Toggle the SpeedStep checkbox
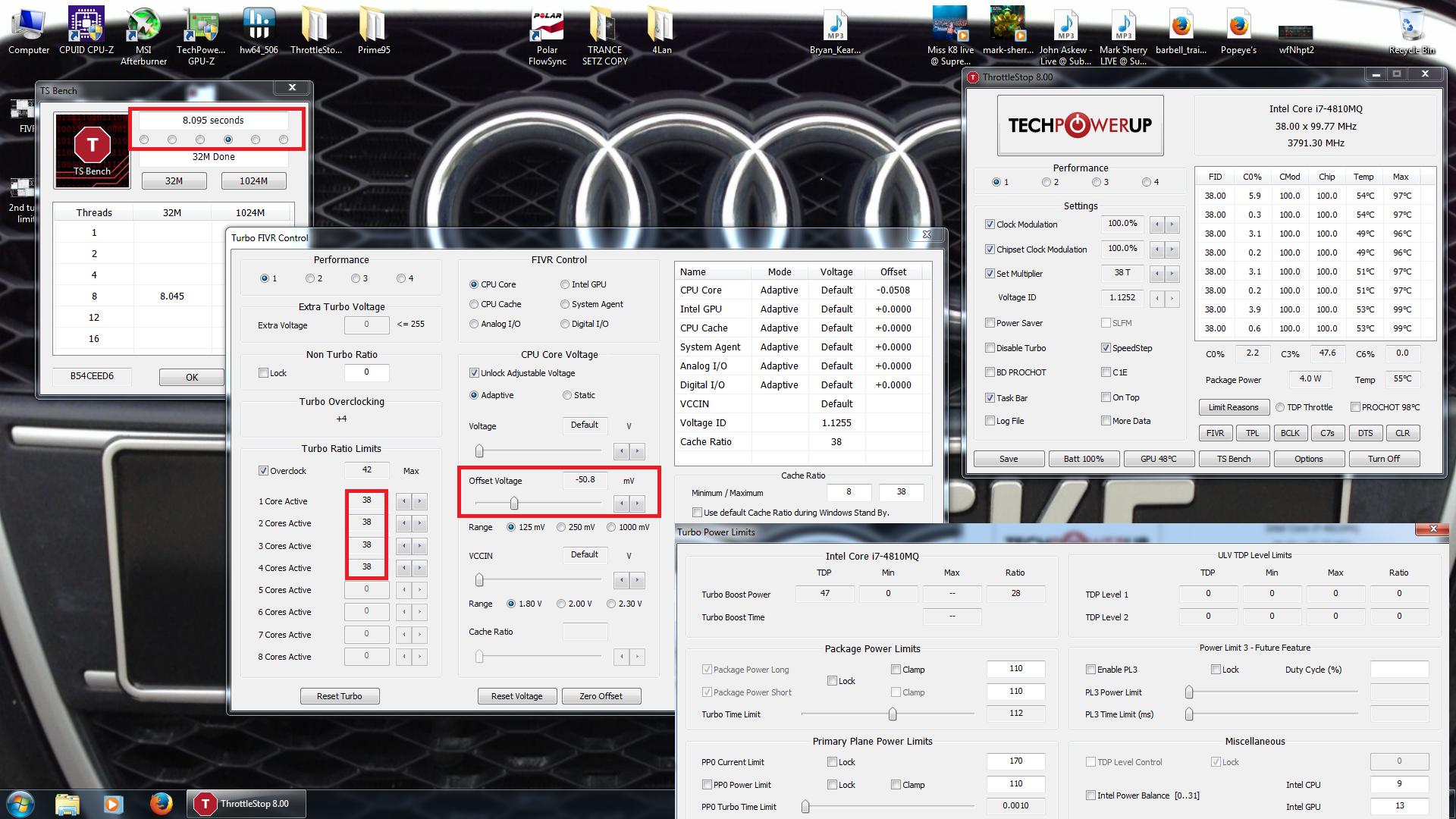This screenshot has height=819, width=1456. click(x=1106, y=348)
